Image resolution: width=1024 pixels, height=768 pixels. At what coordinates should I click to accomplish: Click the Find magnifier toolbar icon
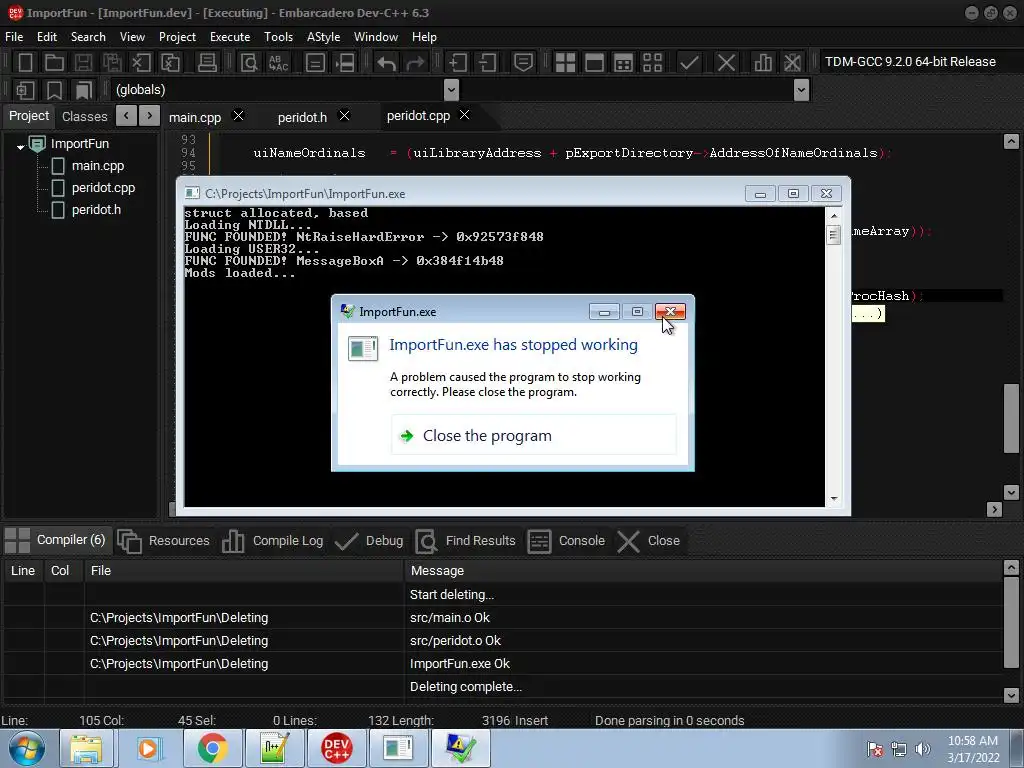point(249,63)
